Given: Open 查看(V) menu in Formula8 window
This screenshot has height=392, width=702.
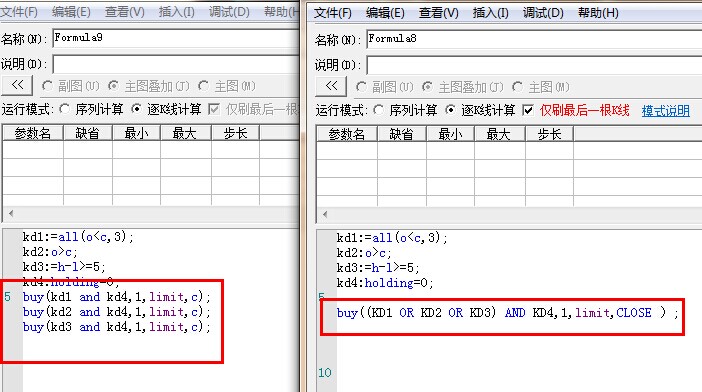Looking at the screenshot, I should point(438,13).
